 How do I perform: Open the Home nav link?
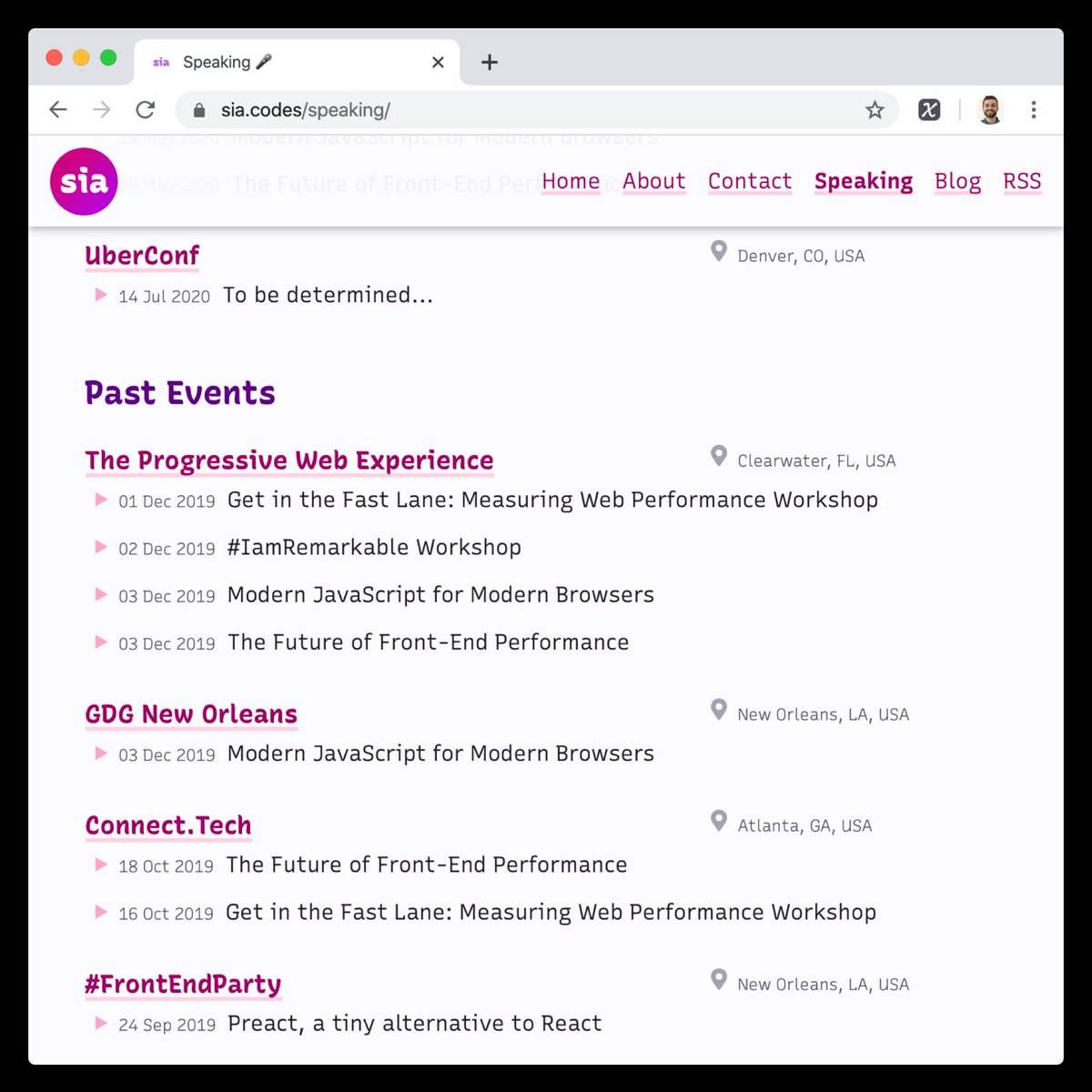[x=571, y=182]
